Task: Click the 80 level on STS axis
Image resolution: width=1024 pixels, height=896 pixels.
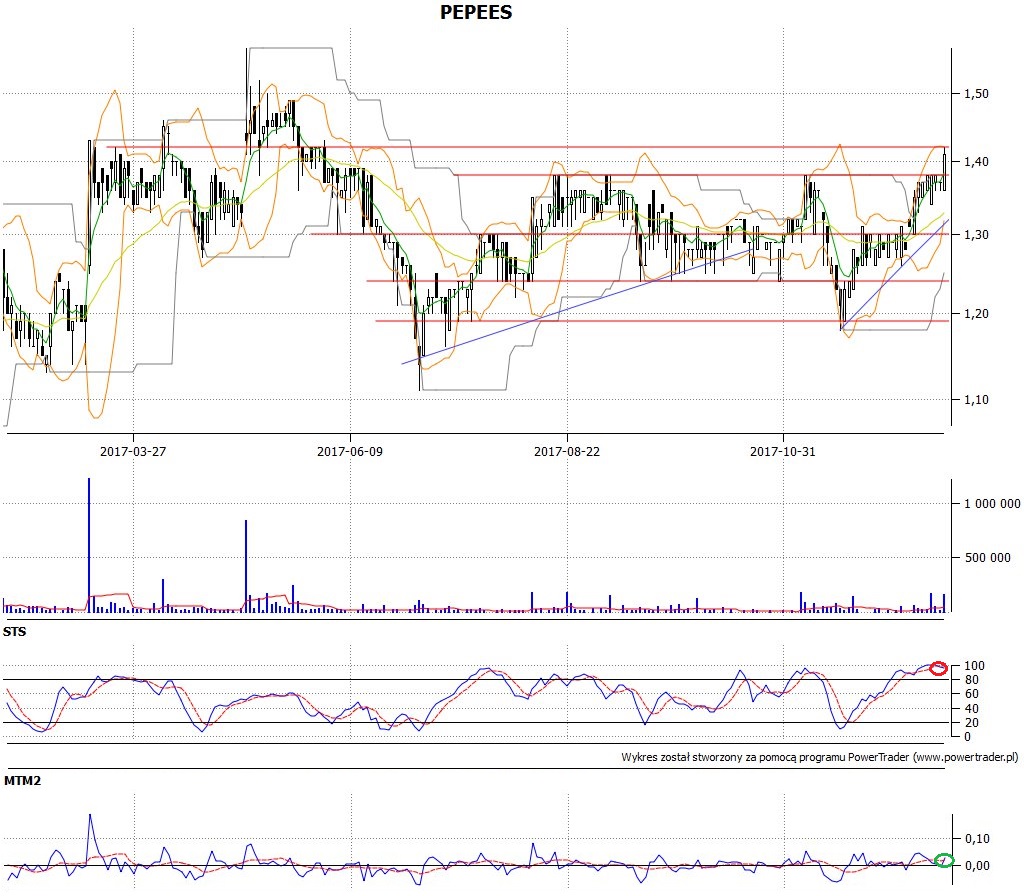Action: [x=972, y=680]
